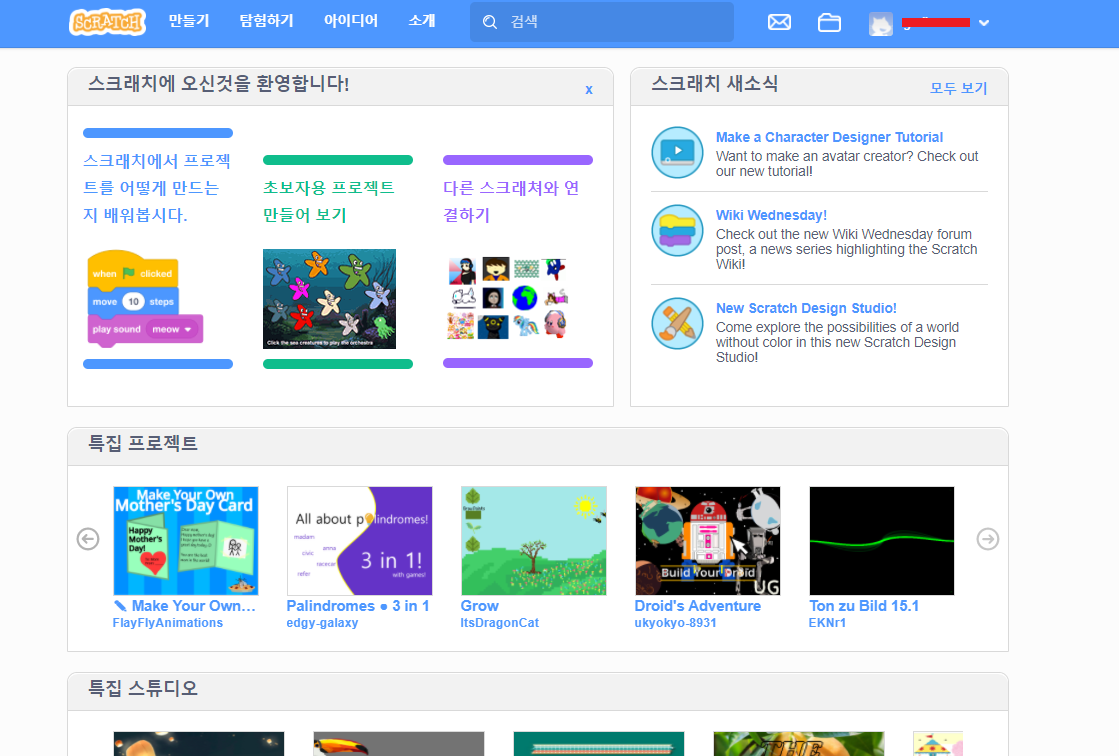Click the code blocks tutorial image

click(146, 298)
